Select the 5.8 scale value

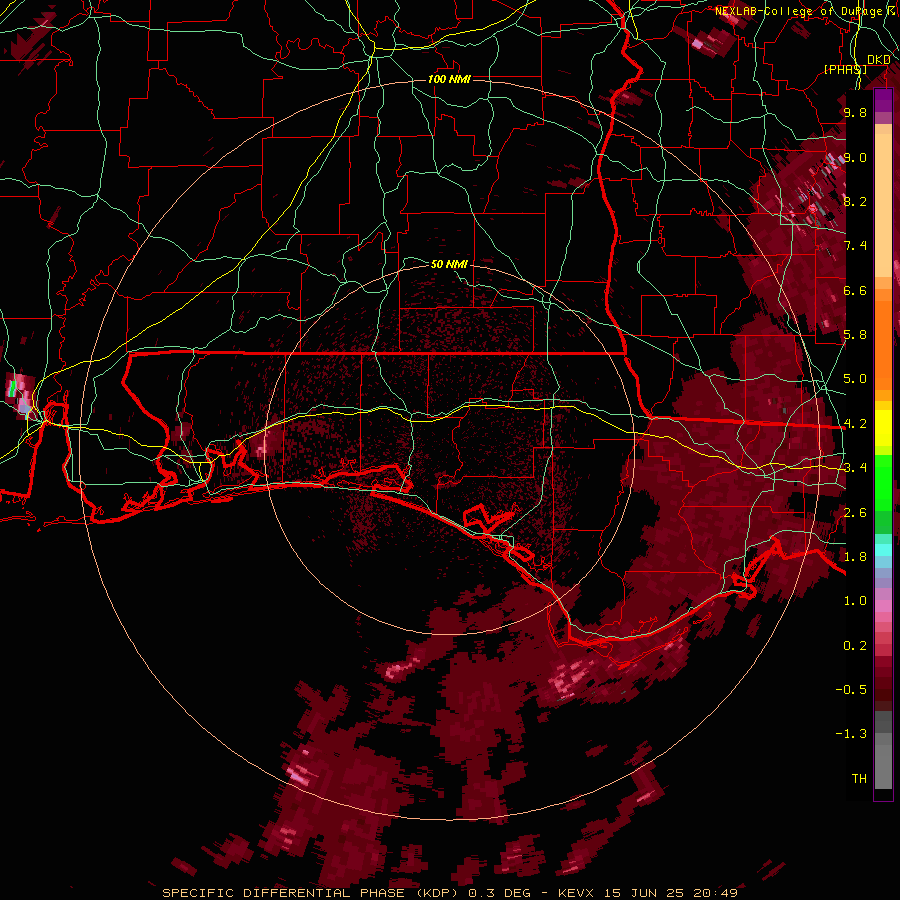coord(855,335)
